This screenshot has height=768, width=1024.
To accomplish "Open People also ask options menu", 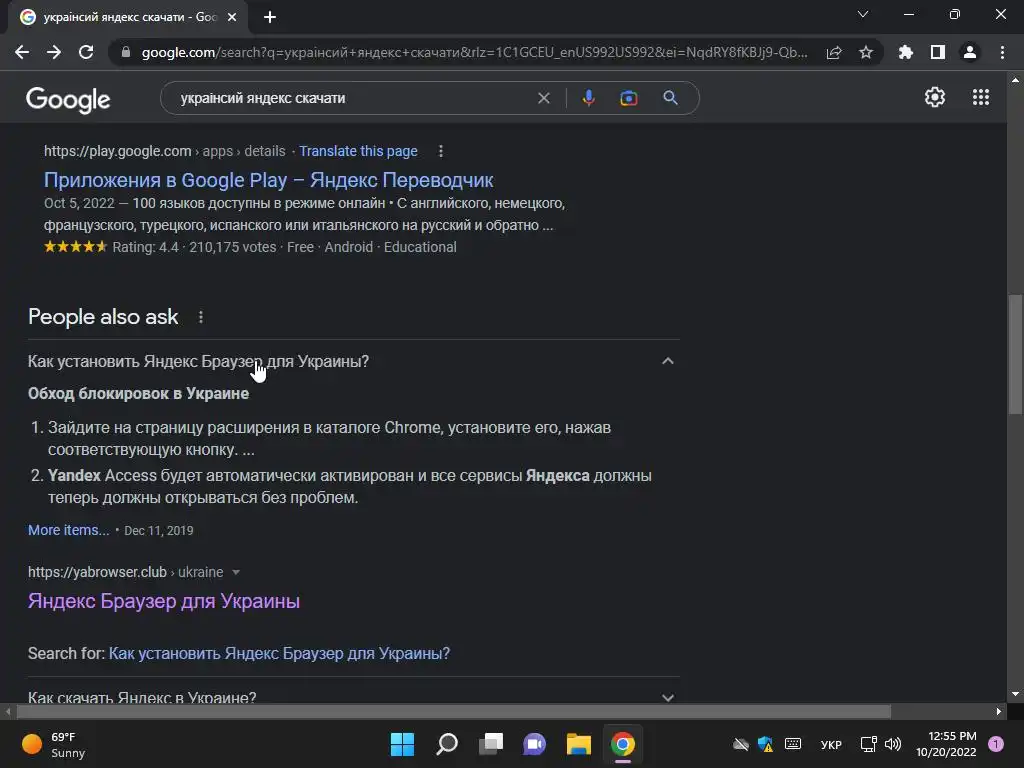I will [x=200, y=317].
